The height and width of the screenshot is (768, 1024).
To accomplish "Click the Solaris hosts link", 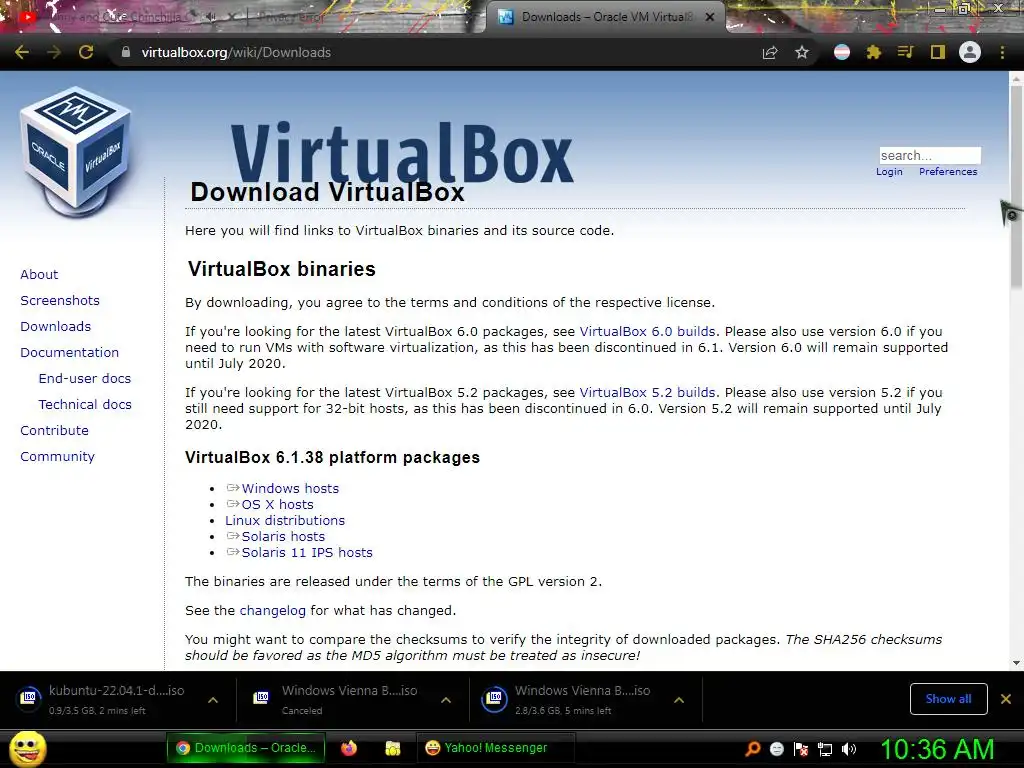I will click(x=283, y=537).
